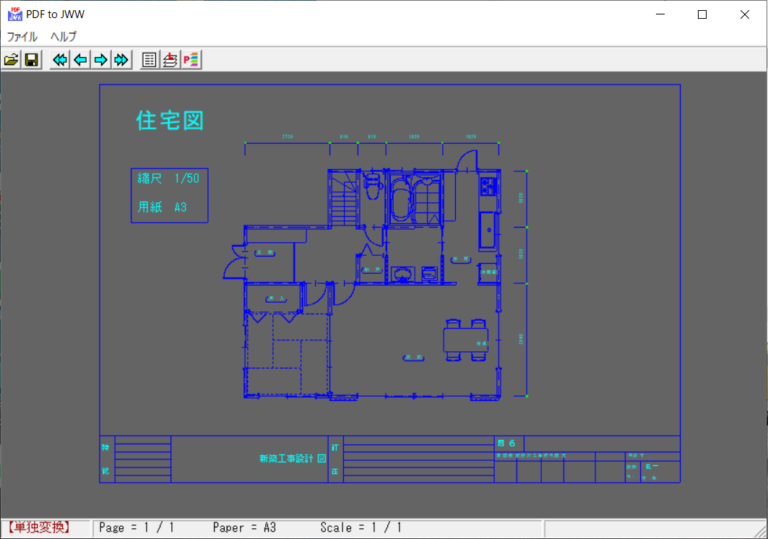The image size is (768, 539).
Task: Click the open file folder icon
Action: pos(12,60)
